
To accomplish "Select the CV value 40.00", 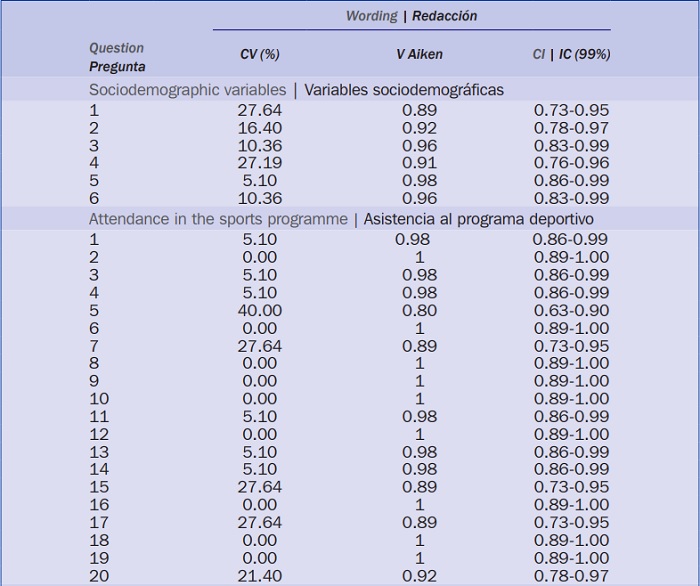I will coord(262,311).
